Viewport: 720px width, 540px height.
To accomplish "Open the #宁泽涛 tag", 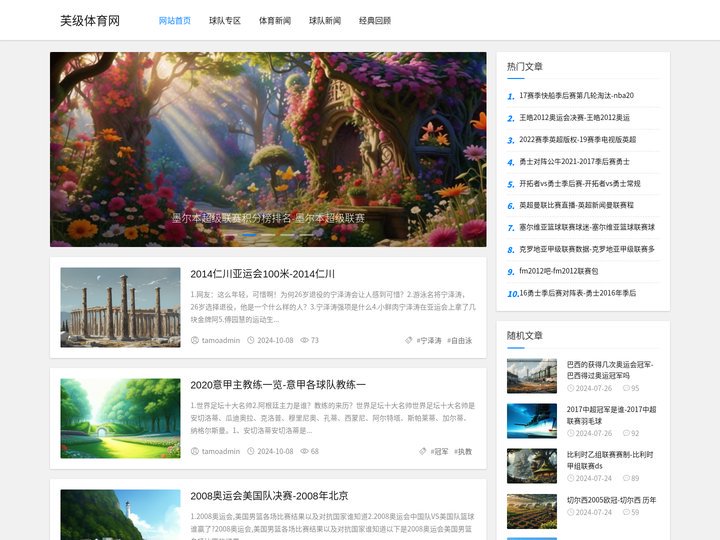I will [429, 340].
